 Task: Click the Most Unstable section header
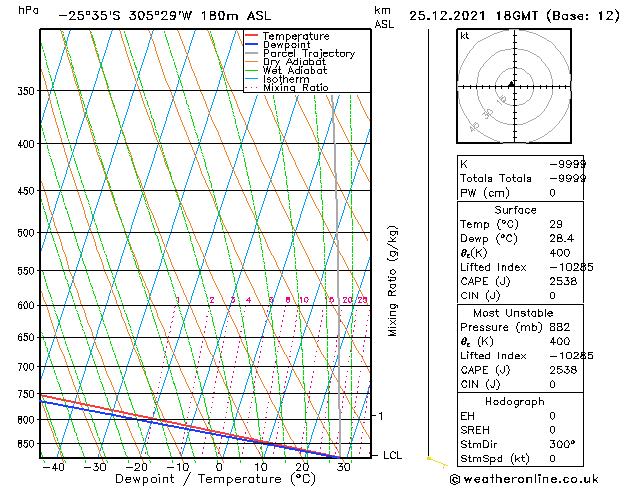513,313
